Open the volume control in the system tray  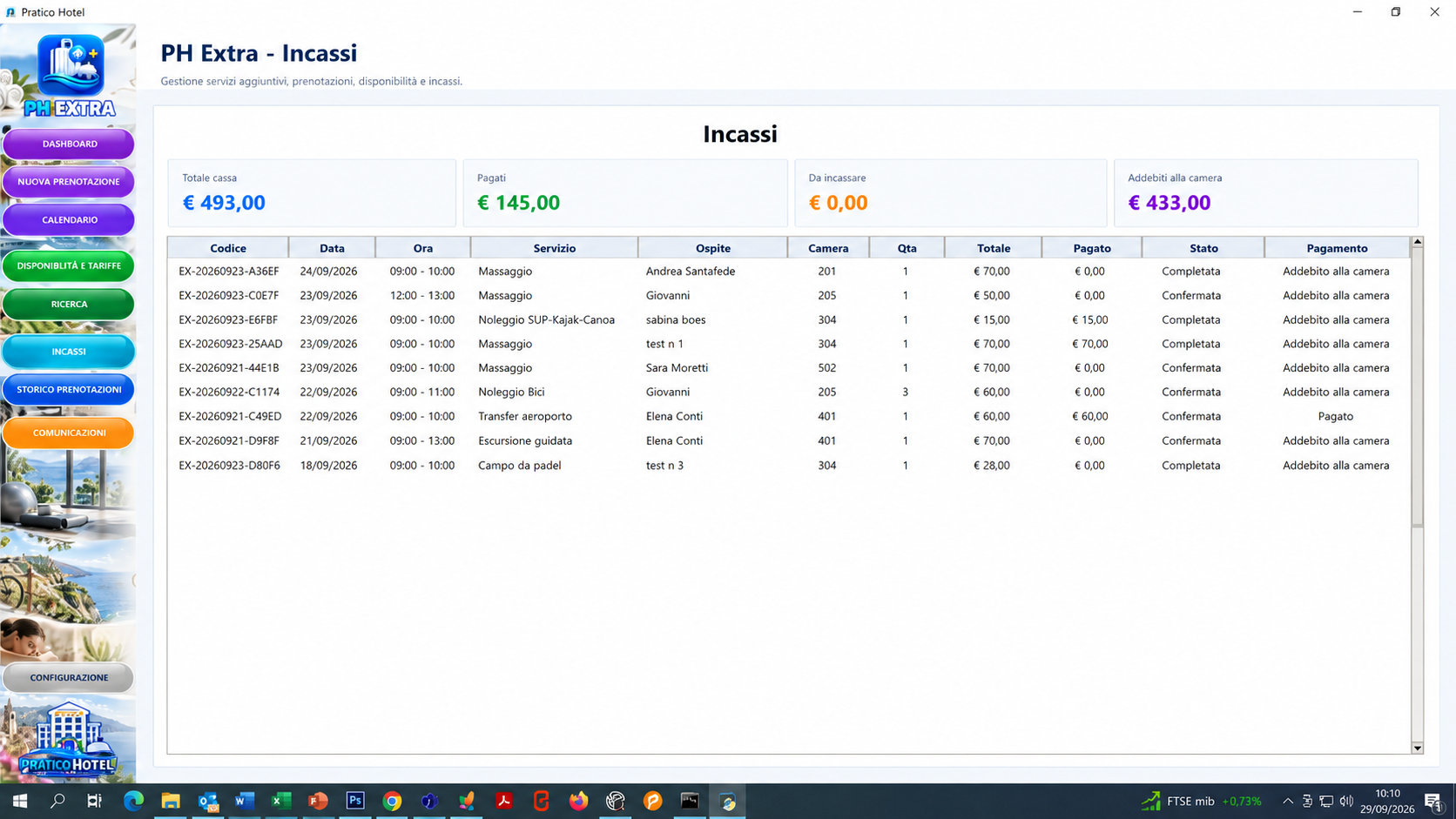pyautogui.click(x=1346, y=801)
